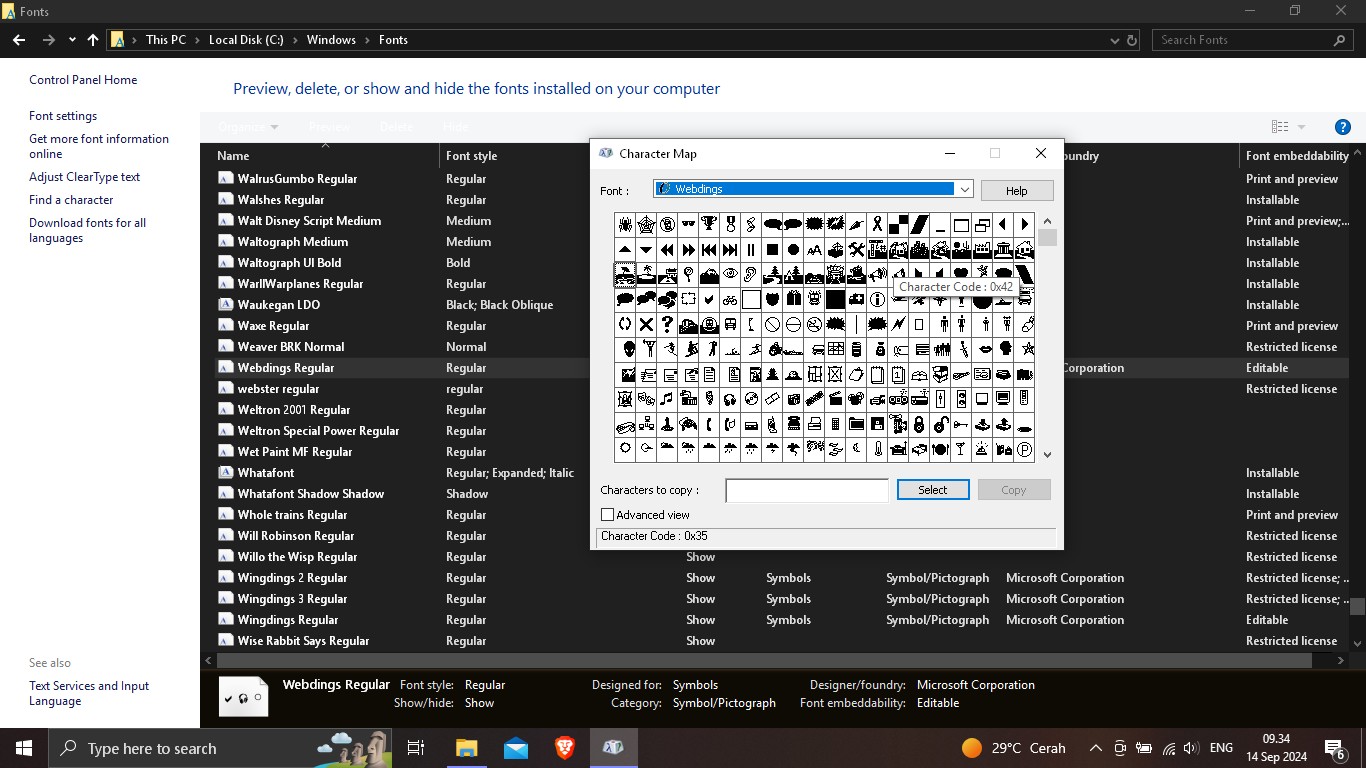Open the view options dropdown arrow
Viewport: 1366px width, 768px height.
coord(1301,127)
